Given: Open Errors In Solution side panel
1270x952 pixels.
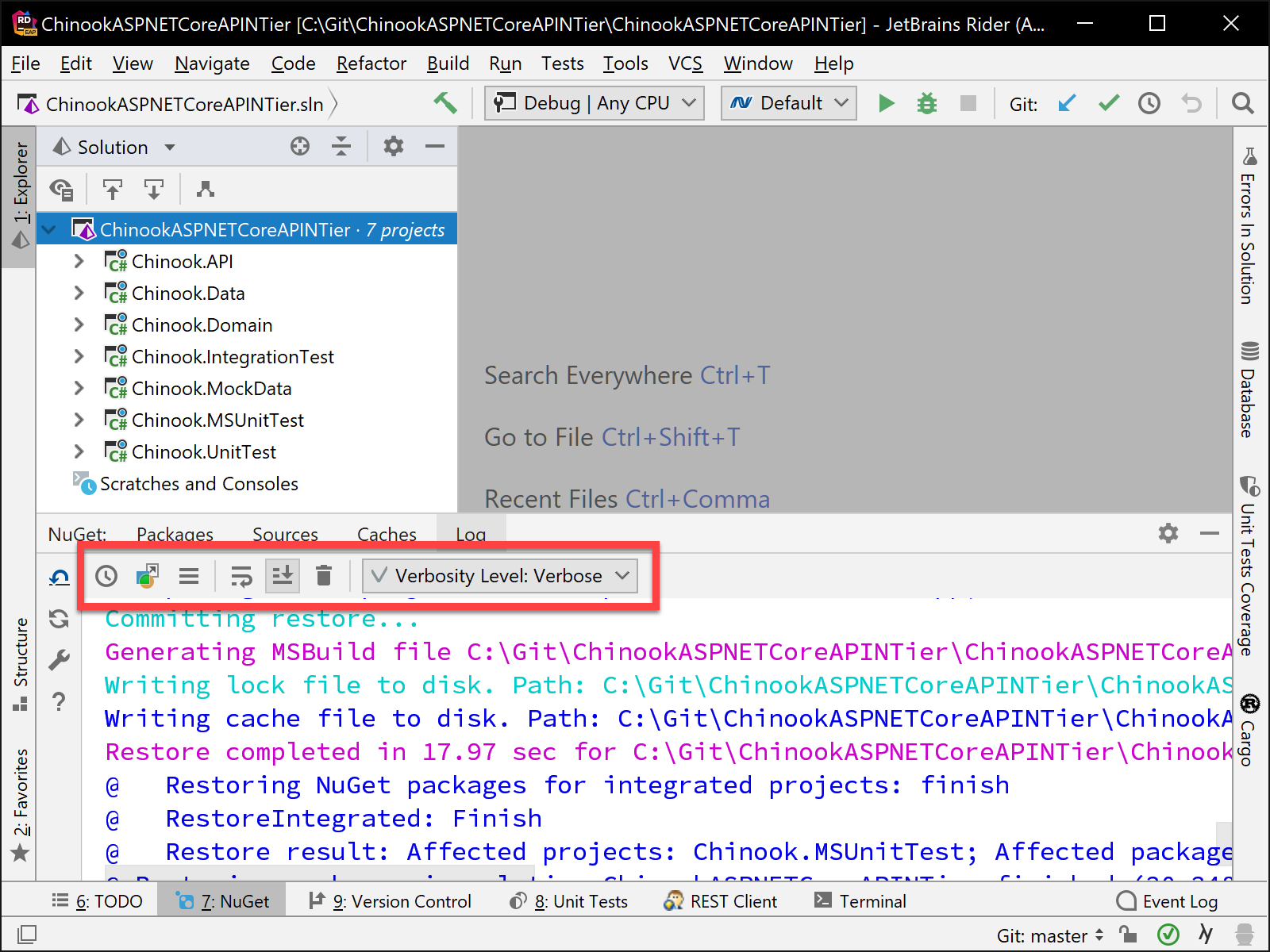Looking at the screenshot, I should click(x=1249, y=225).
